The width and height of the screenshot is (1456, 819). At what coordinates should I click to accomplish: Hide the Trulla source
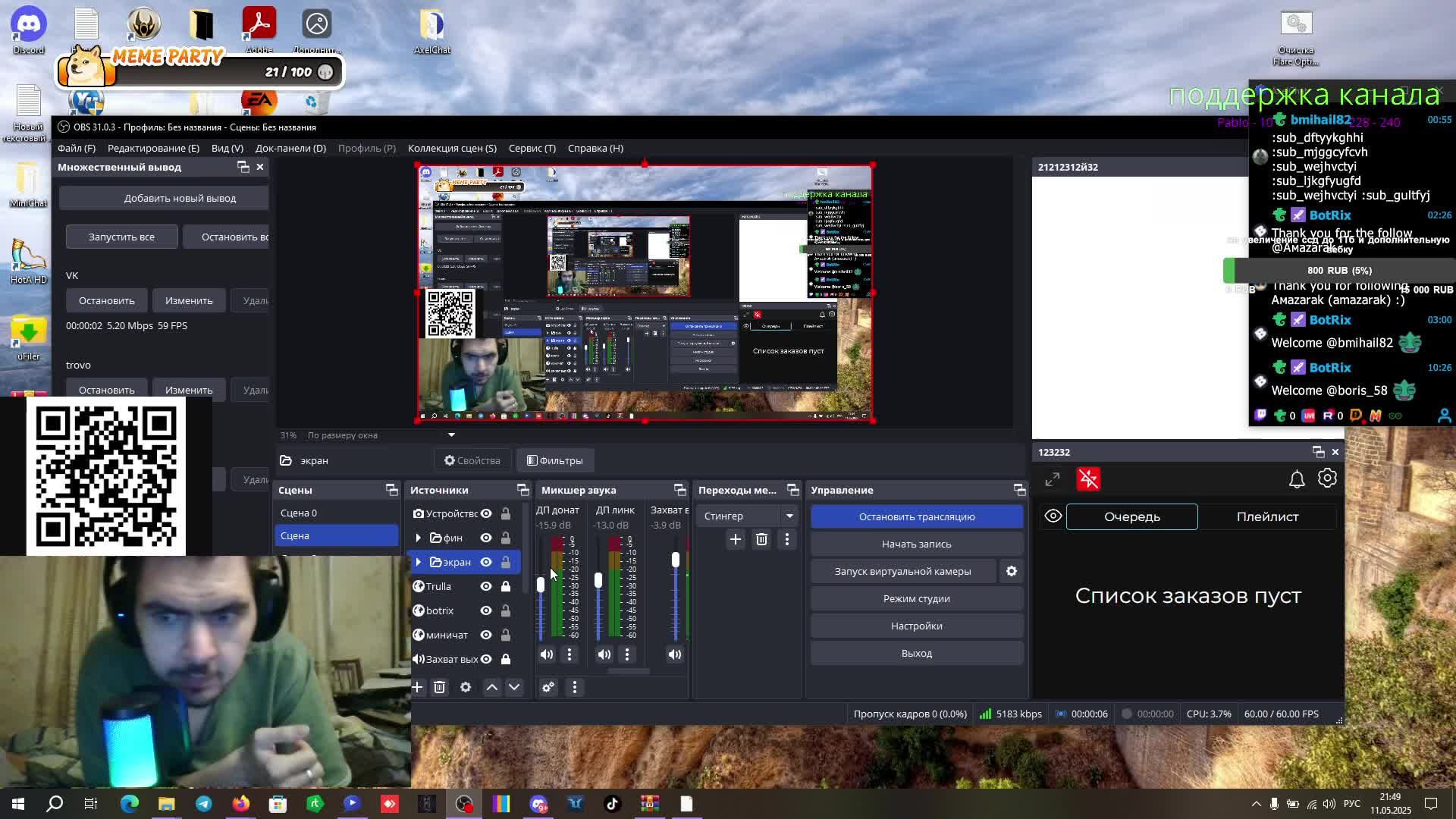486,586
